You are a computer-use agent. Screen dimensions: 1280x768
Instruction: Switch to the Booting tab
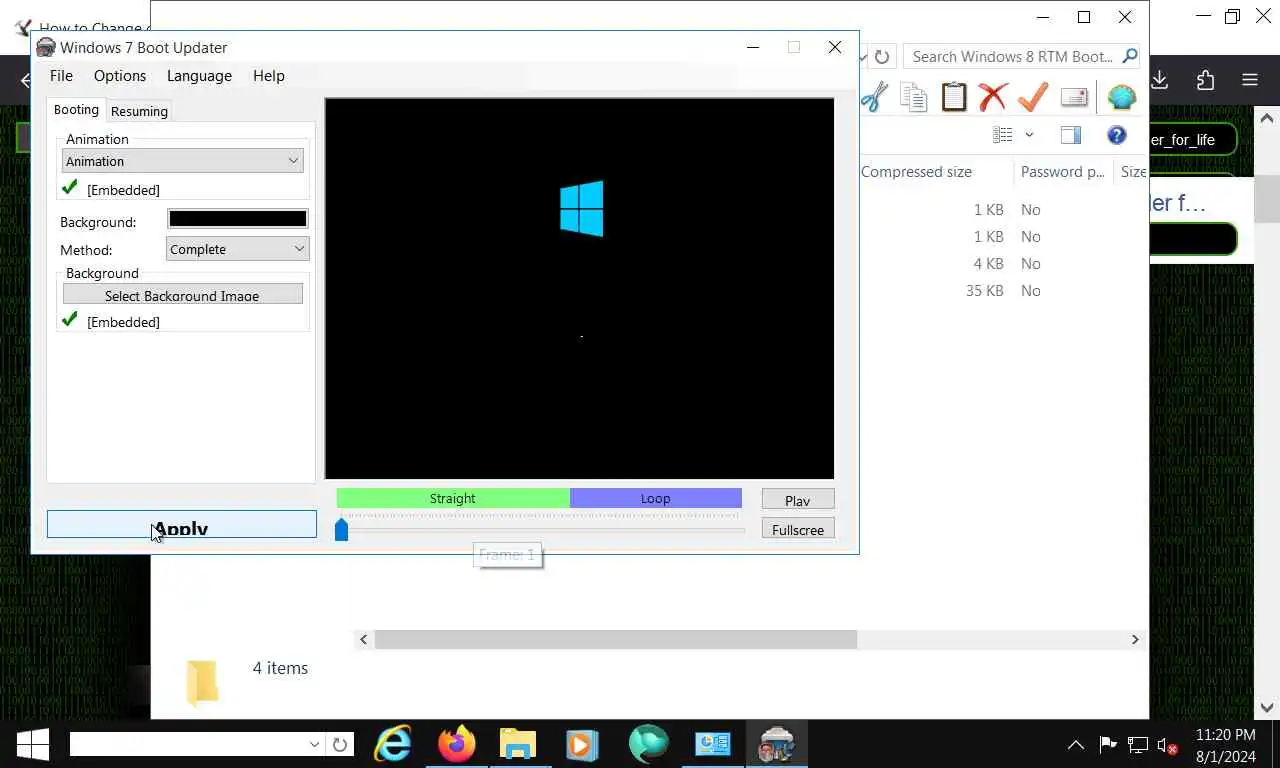pos(76,110)
